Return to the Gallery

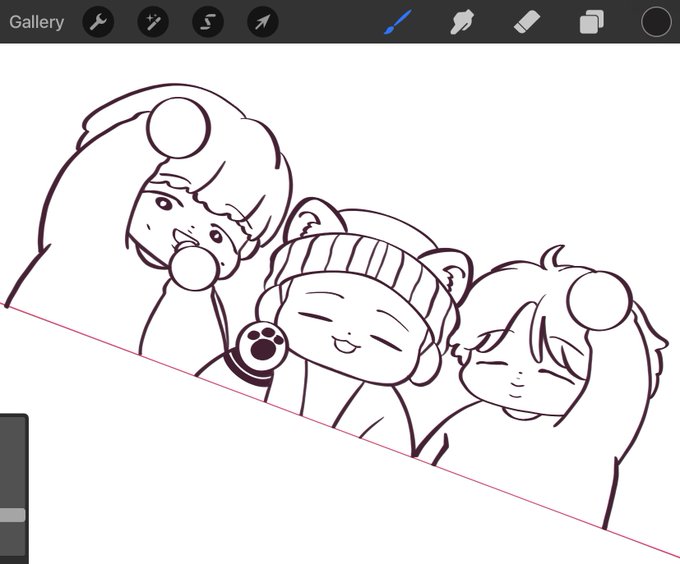36,22
